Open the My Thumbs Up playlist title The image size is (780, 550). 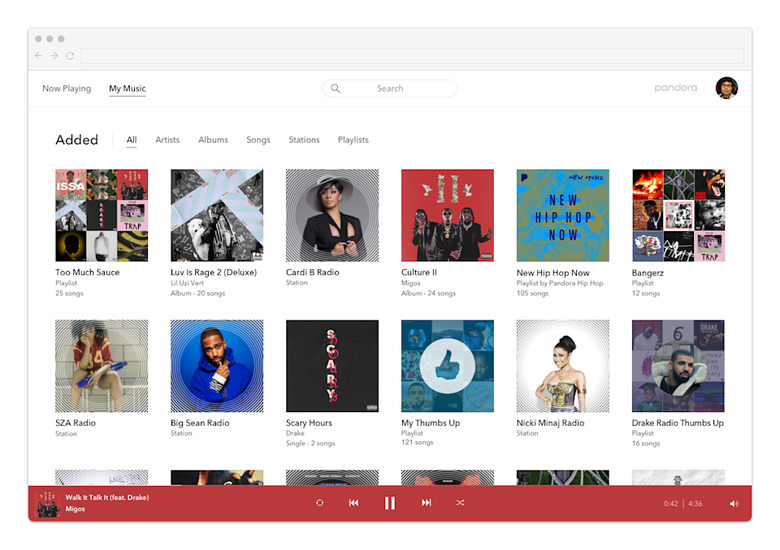[431, 423]
